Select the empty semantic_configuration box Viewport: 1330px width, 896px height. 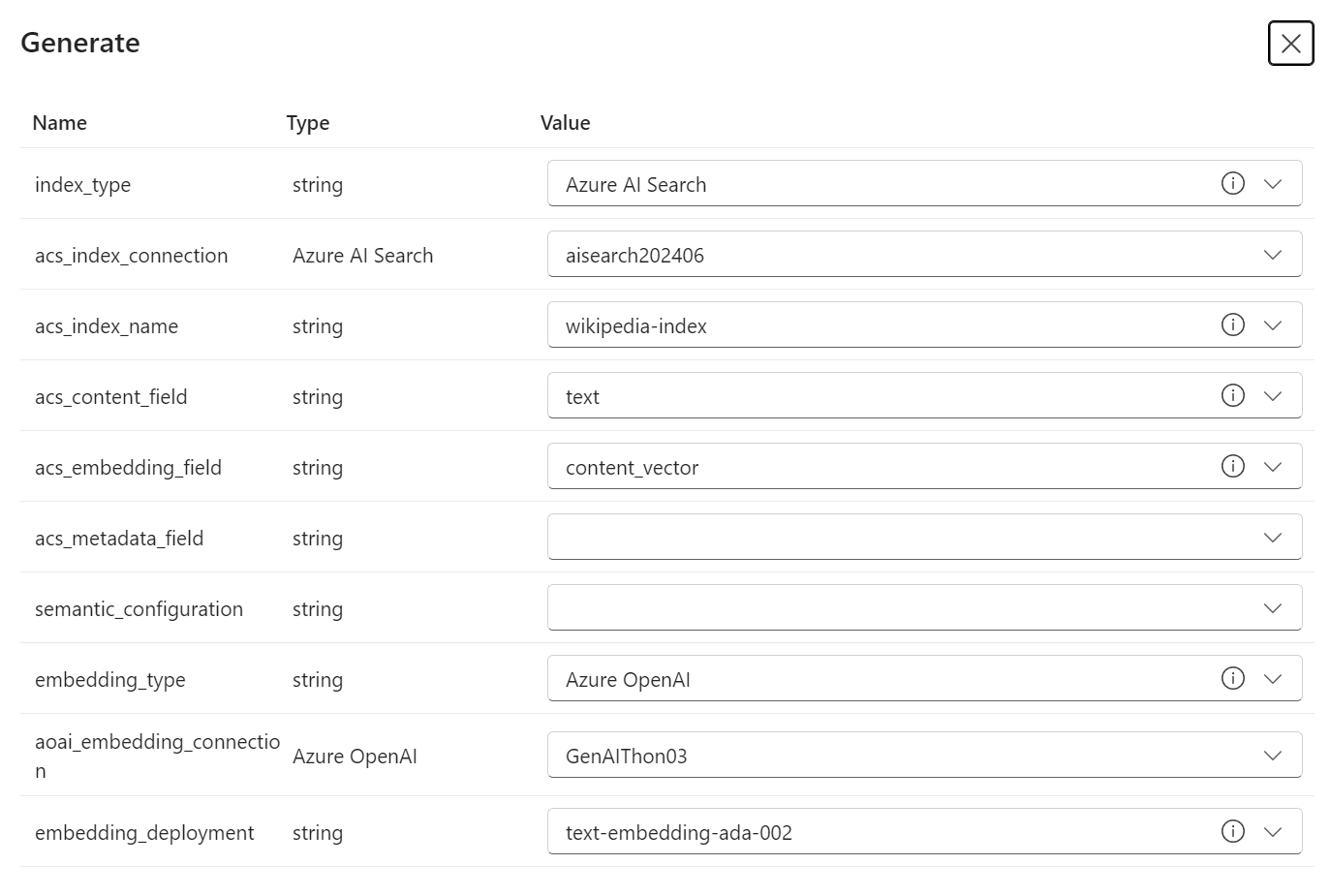[924, 607]
